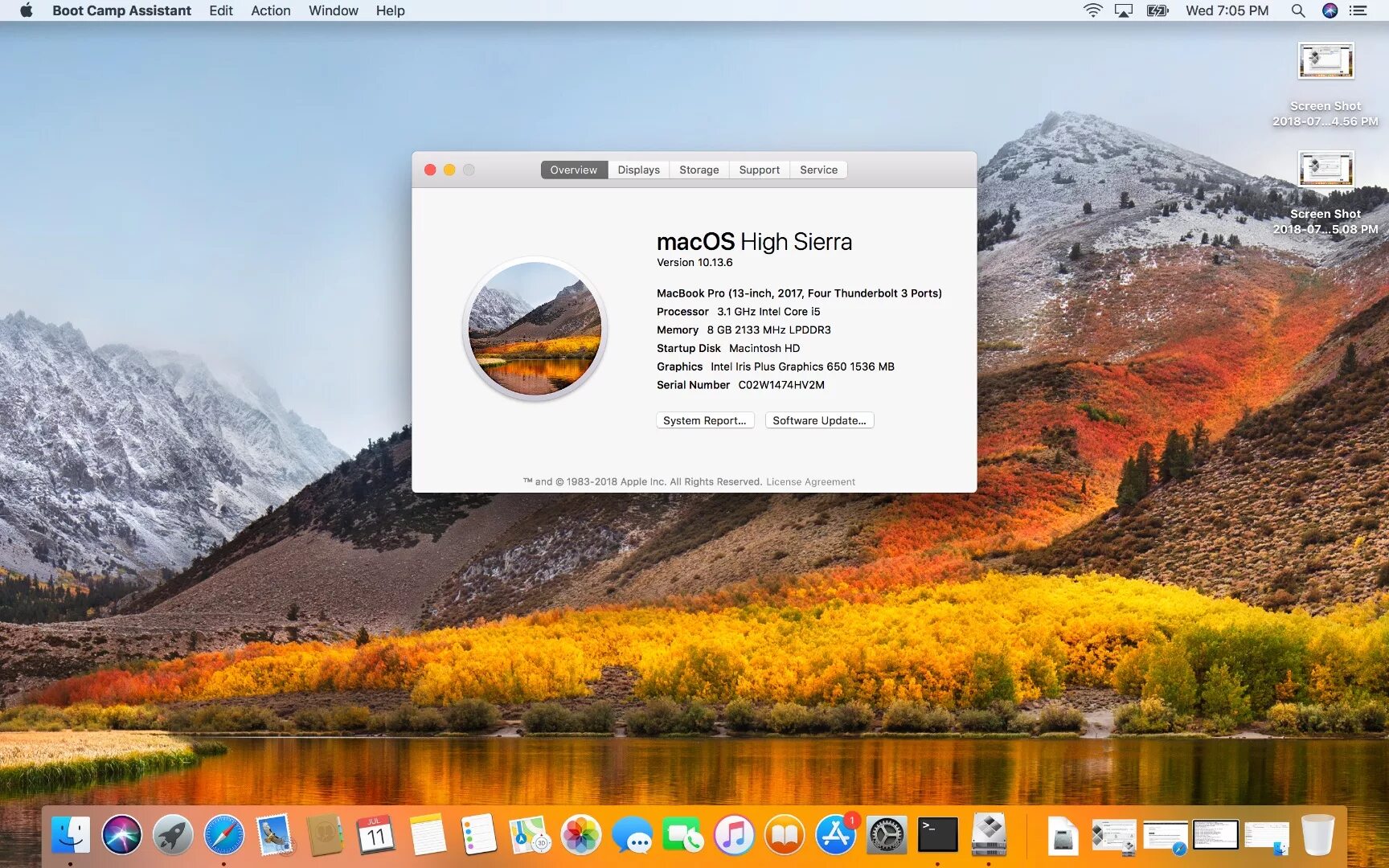This screenshot has height=868, width=1389.
Task: Switch to the Service tab
Action: pyautogui.click(x=819, y=170)
